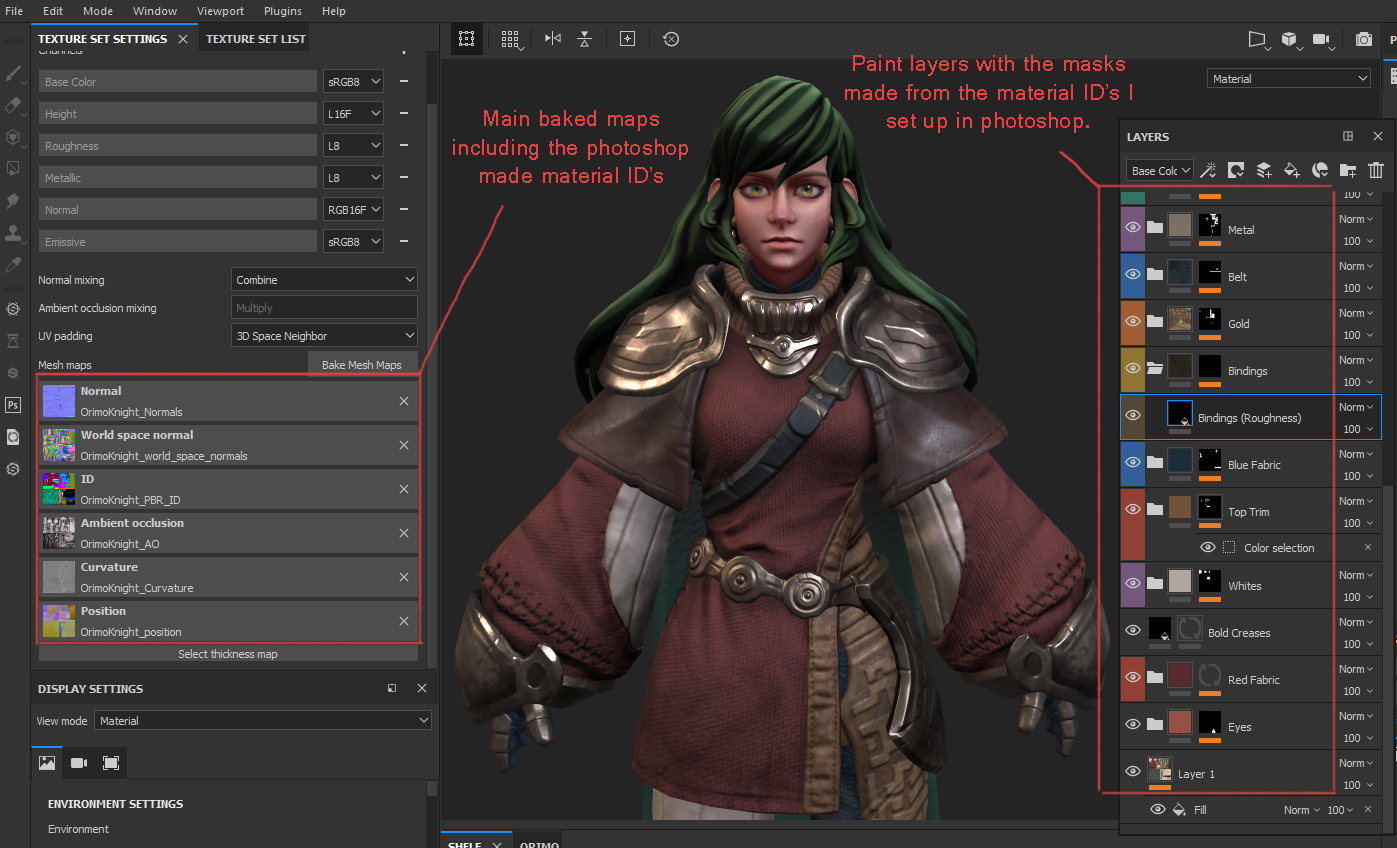
Task: Select the Eraser tool in left toolbar
Action: [13, 105]
